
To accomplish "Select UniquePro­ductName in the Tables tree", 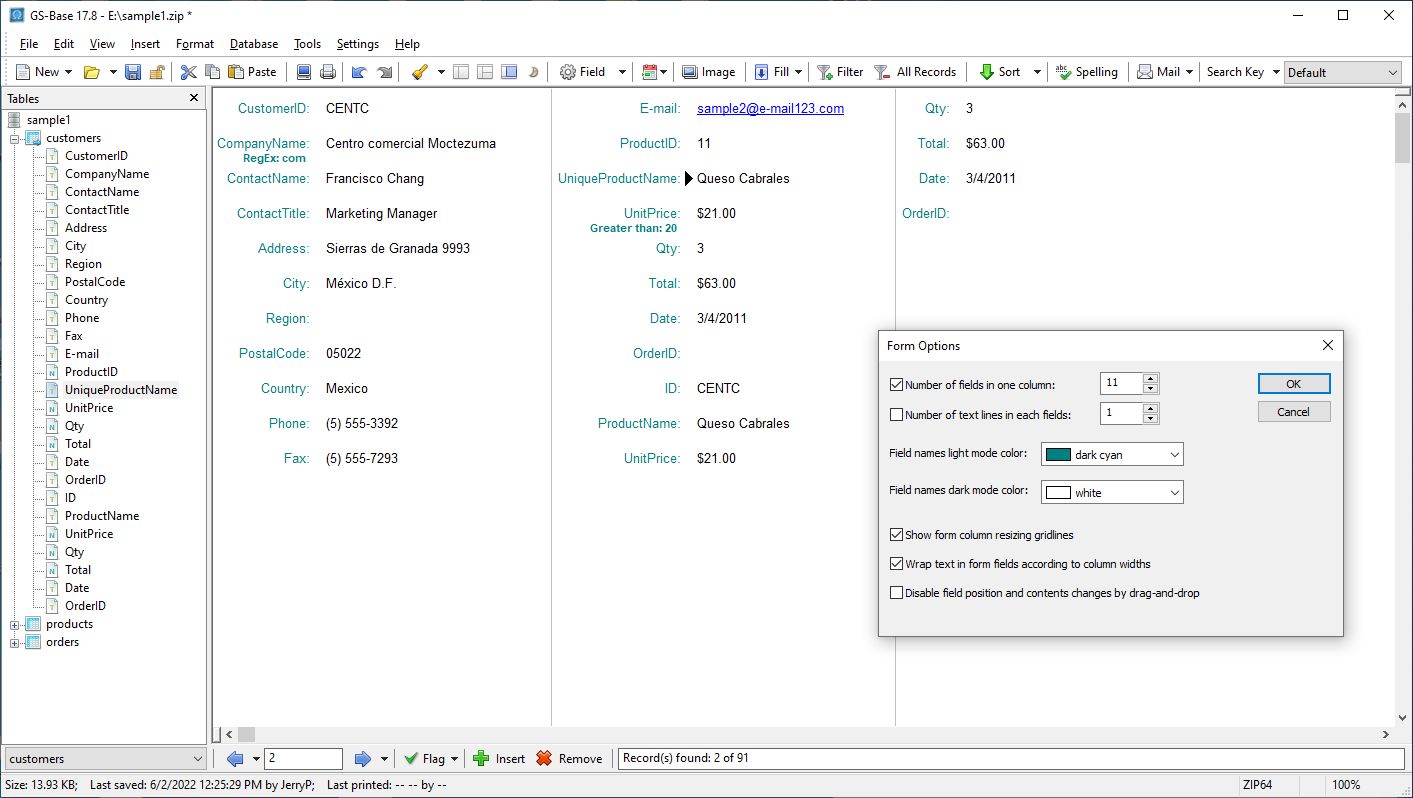I will [121, 390].
